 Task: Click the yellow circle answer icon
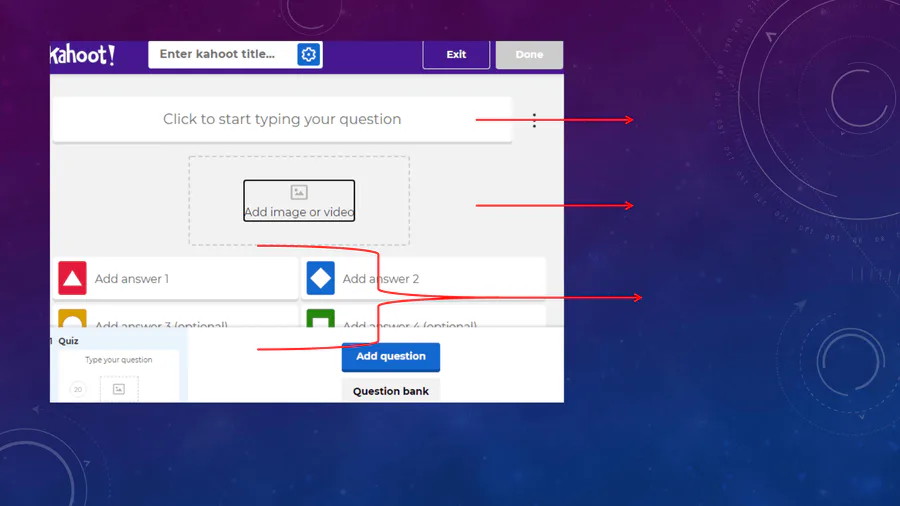[x=72, y=319]
